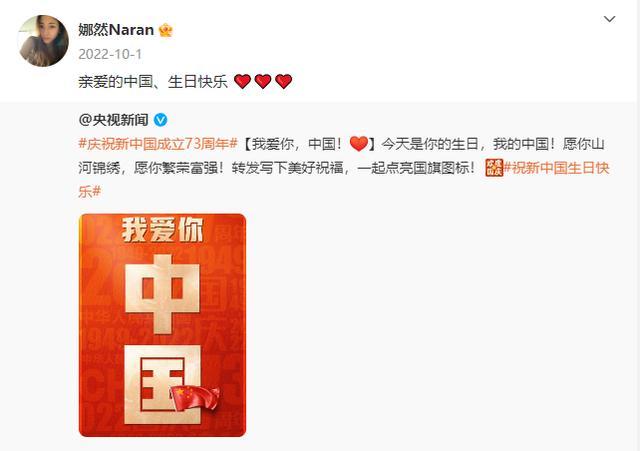Screen dimensions: 640x451
Task: Open the 我爱你中国 poster image
Action: point(162,325)
